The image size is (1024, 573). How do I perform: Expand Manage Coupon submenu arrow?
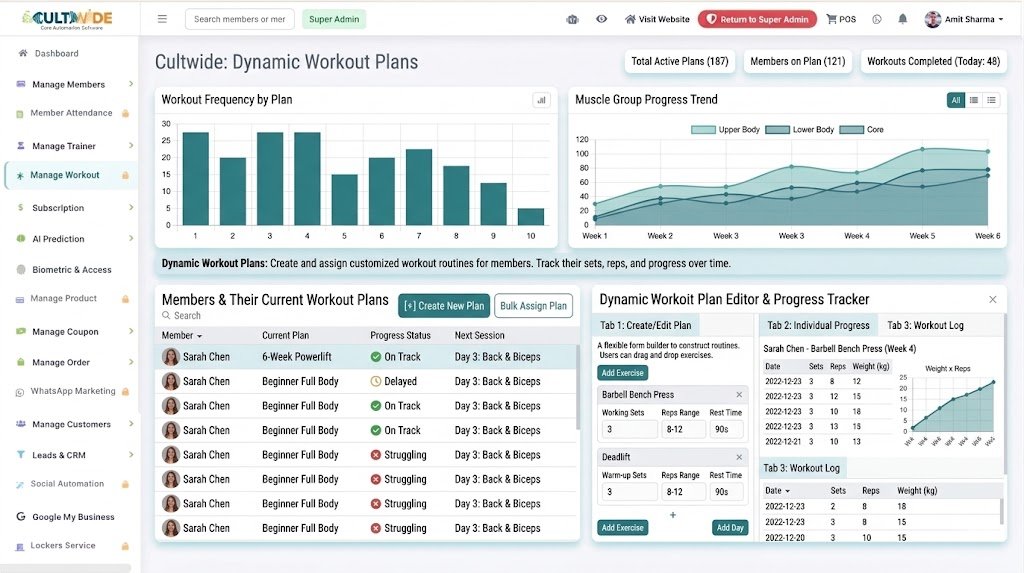pyautogui.click(x=131, y=331)
